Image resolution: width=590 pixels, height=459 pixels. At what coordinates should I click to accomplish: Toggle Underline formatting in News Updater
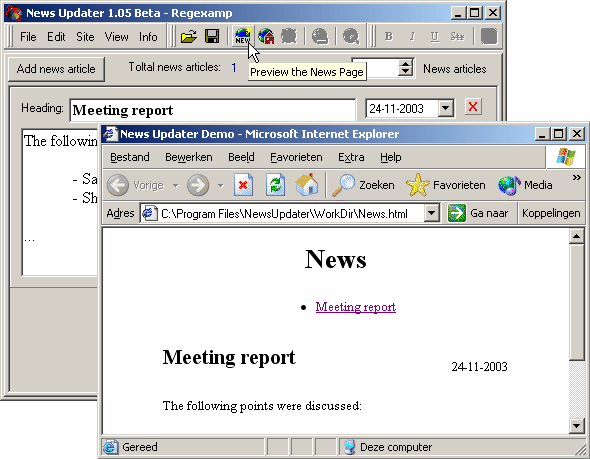pyautogui.click(x=435, y=36)
